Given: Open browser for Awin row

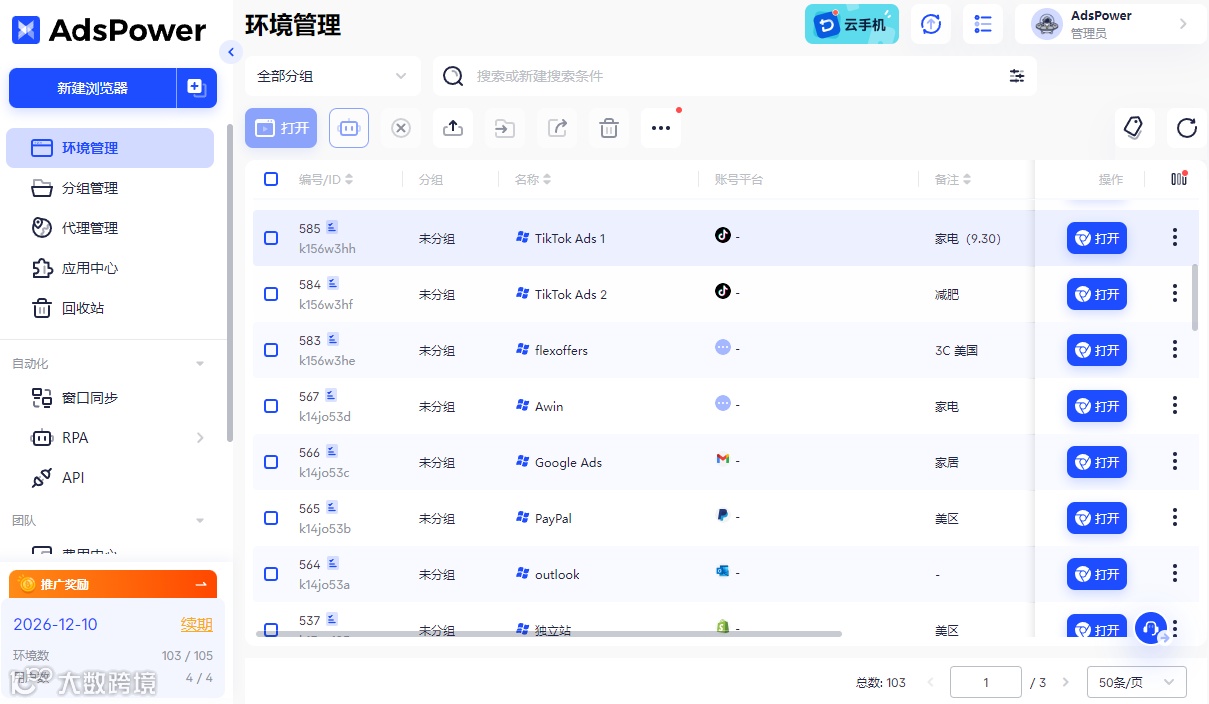Looking at the screenshot, I should pos(1097,406).
